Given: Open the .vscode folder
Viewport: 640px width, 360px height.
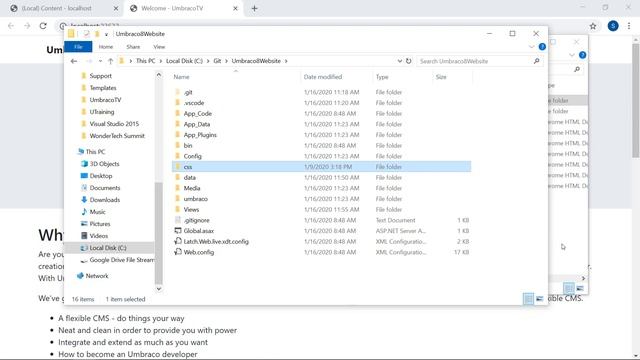Looking at the screenshot, I should pyautogui.click(x=193, y=103).
